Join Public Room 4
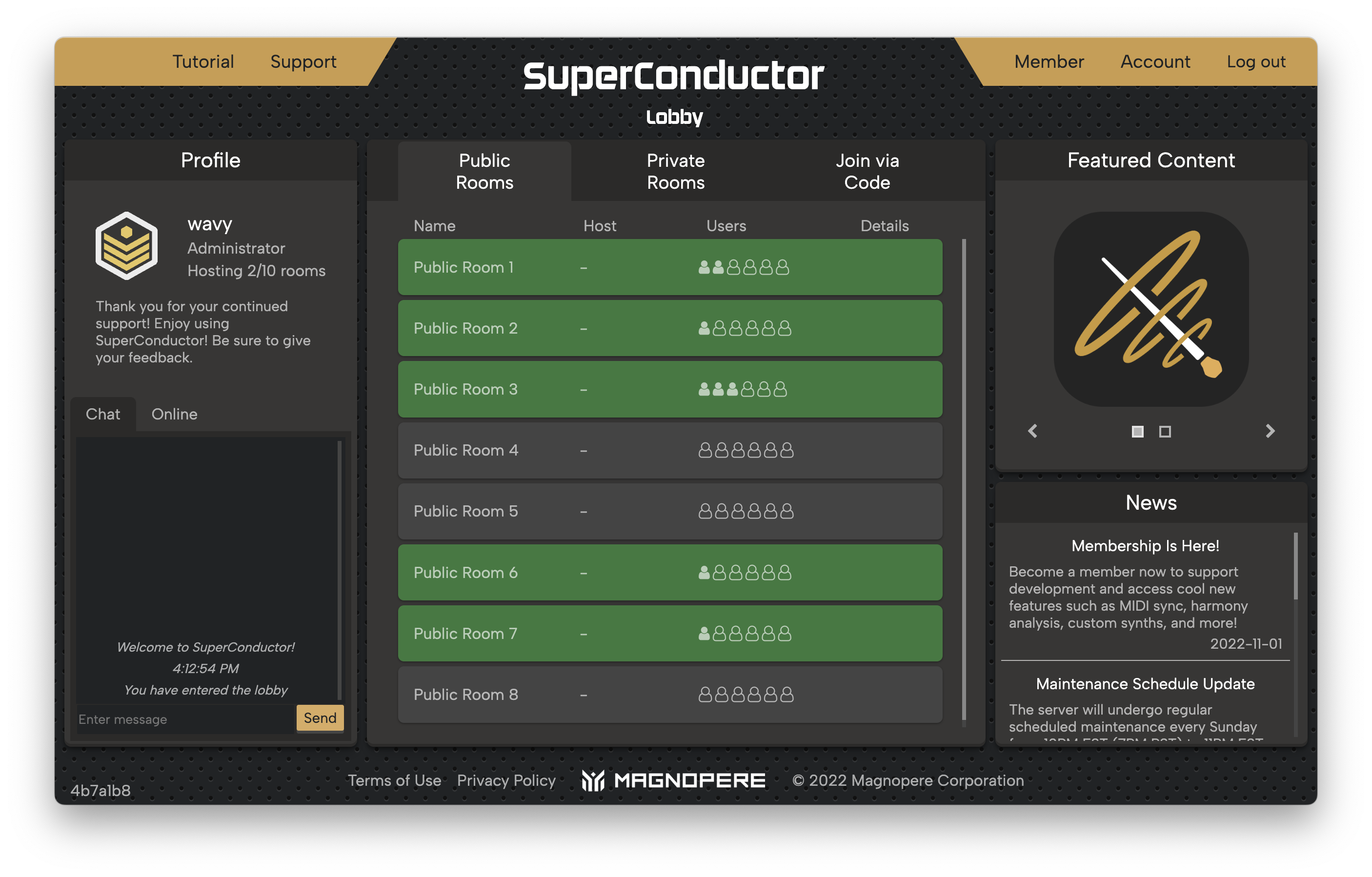1372x877 pixels. click(670, 450)
